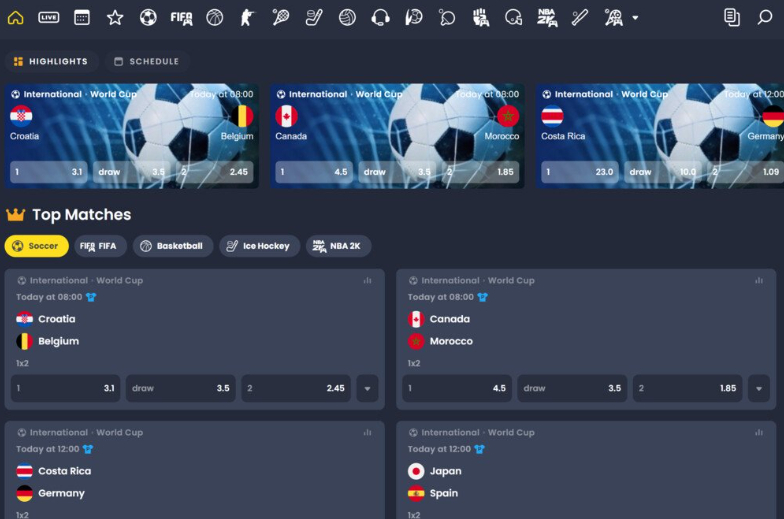Select the headset esports icon
784x519 pixels.
(x=380, y=18)
